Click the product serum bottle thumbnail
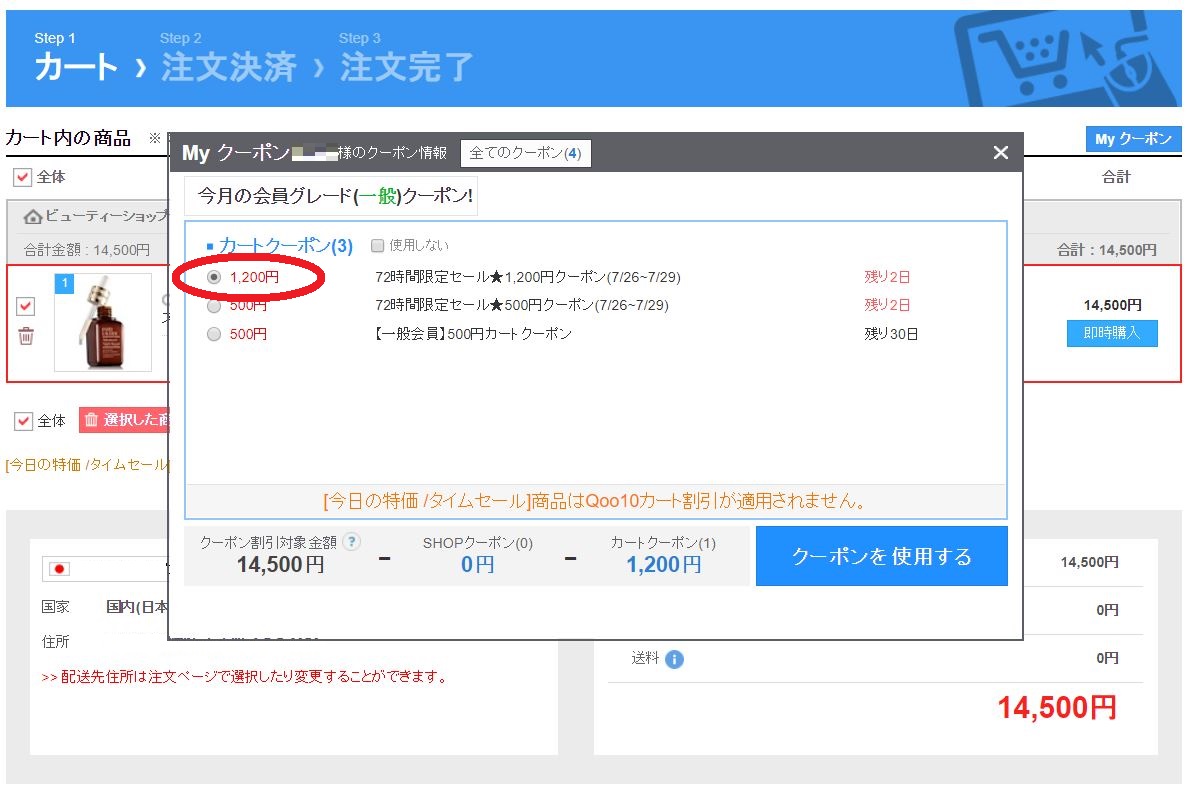1187x795 pixels. coord(103,323)
